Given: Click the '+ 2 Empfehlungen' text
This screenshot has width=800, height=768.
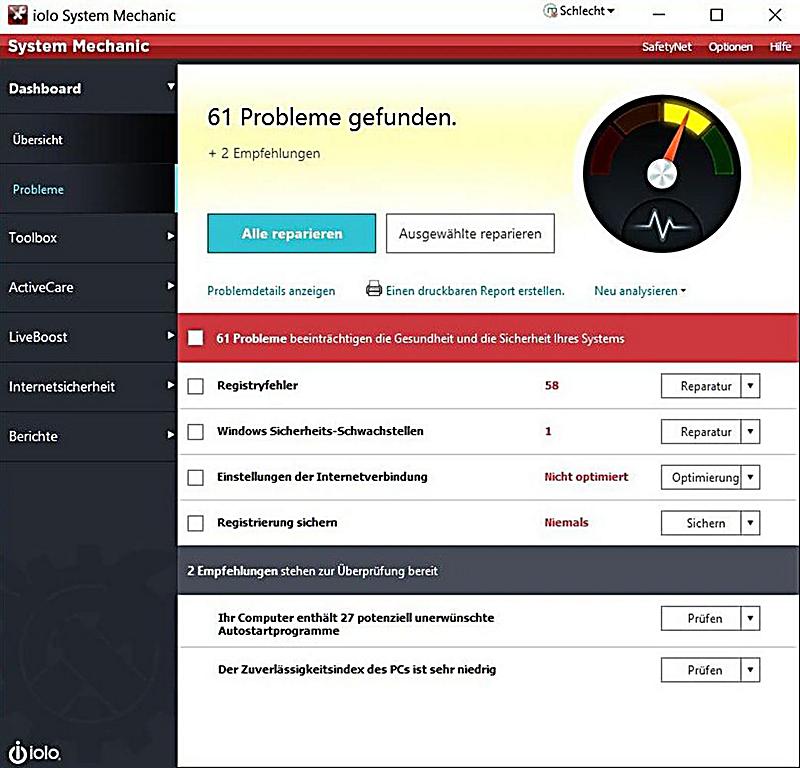Looking at the screenshot, I should click(x=264, y=153).
